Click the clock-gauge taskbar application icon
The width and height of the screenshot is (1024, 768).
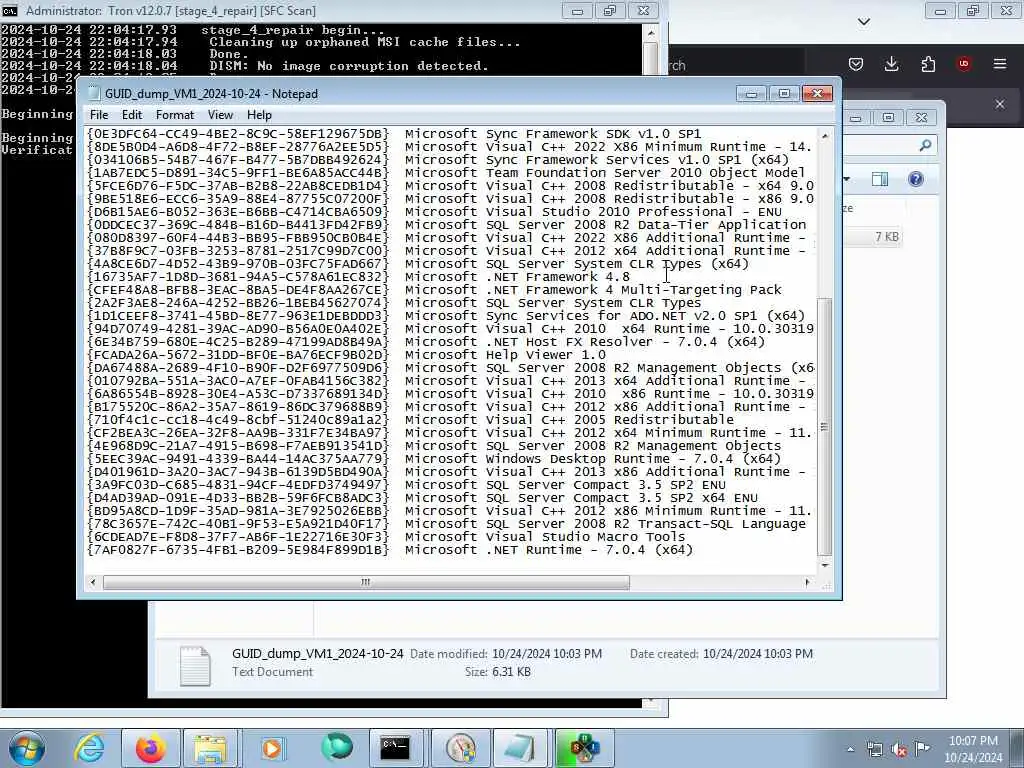click(x=461, y=748)
